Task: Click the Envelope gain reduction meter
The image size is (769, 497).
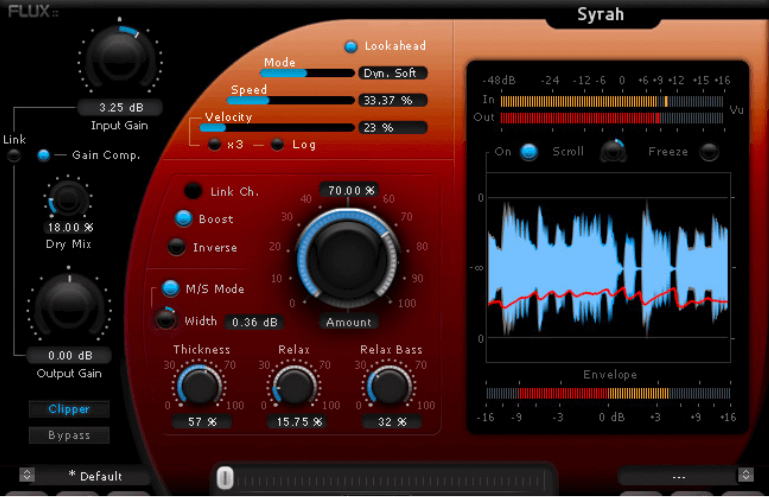Action: 608,393
